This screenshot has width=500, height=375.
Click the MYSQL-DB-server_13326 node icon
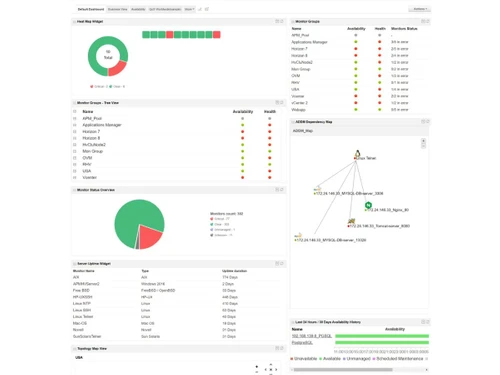point(298,236)
